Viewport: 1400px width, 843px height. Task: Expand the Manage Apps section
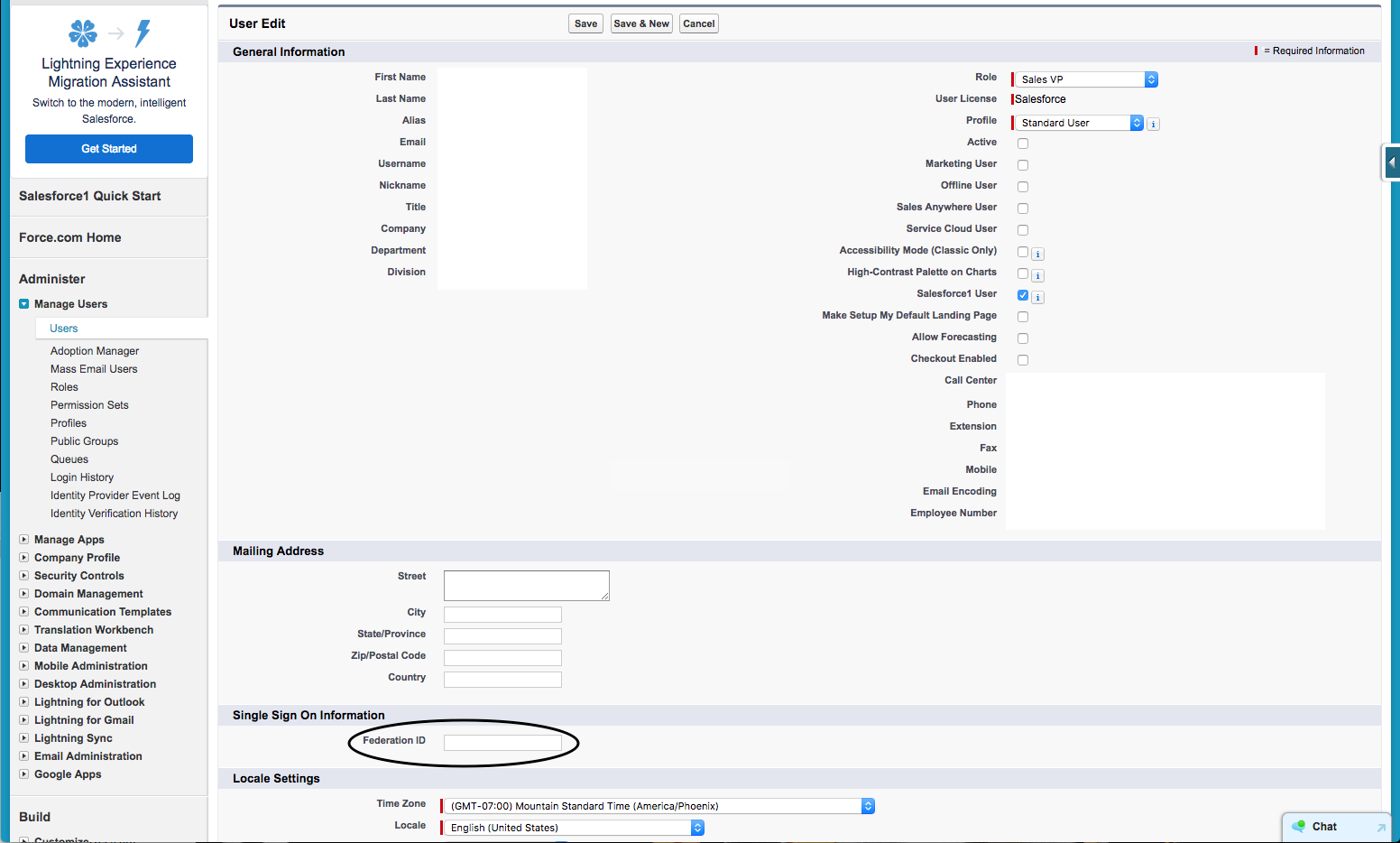[24, 540]
